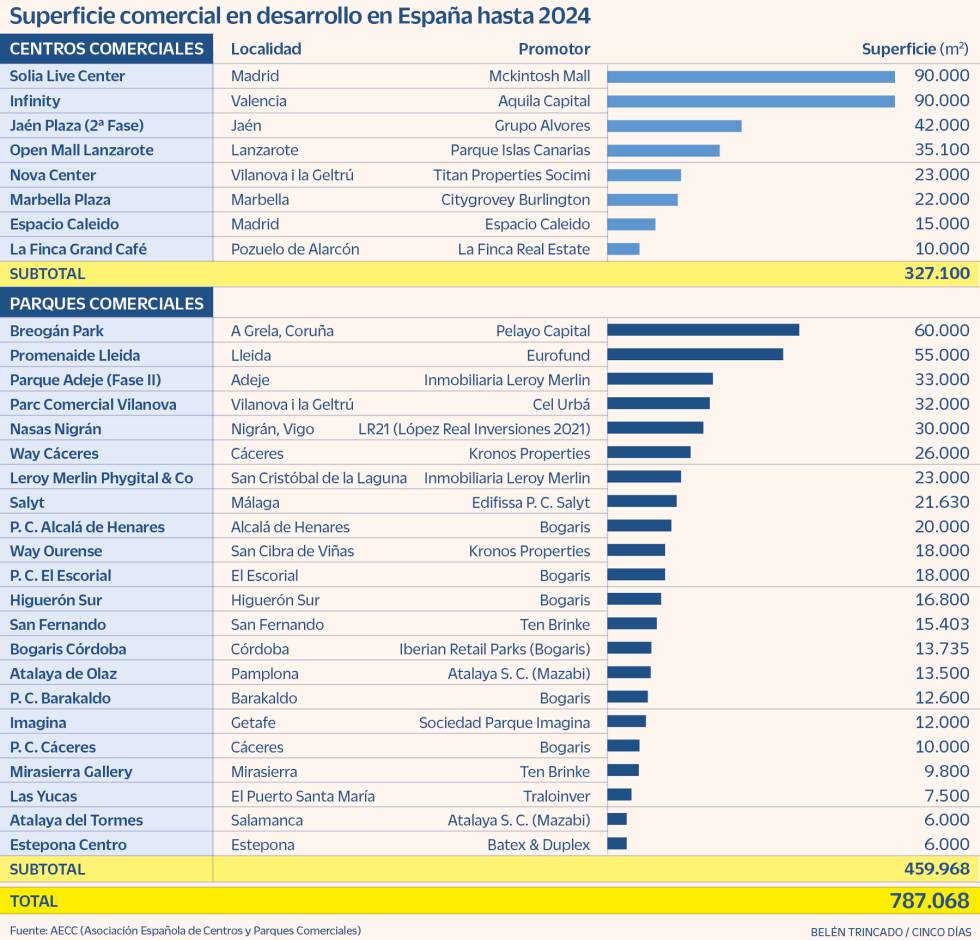Image resolution: width=980 pixels, height=940 pixels.
Task: Click the bar for Breogán Park
Action: click(703, 330)
